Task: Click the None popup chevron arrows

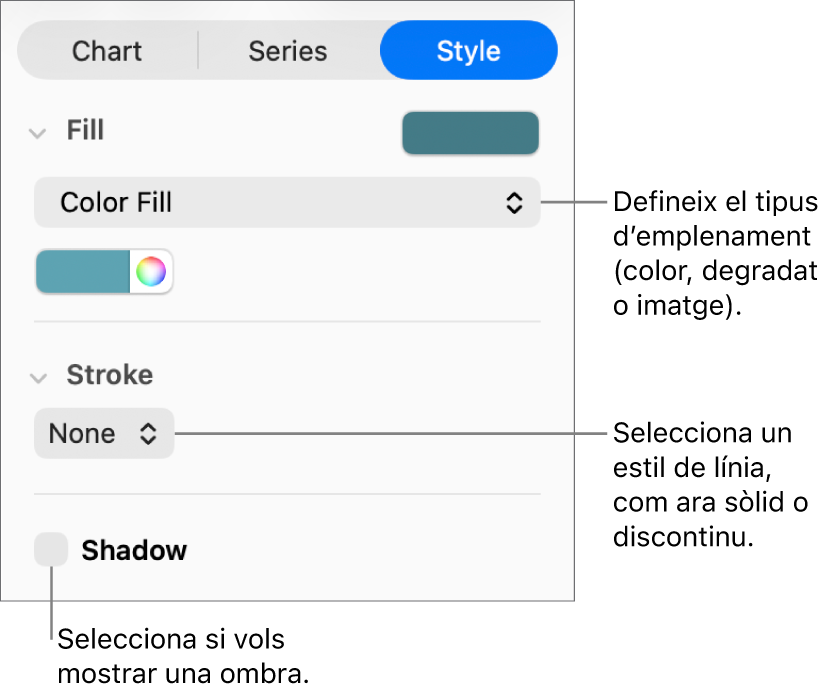Action: tap(147, 433)
